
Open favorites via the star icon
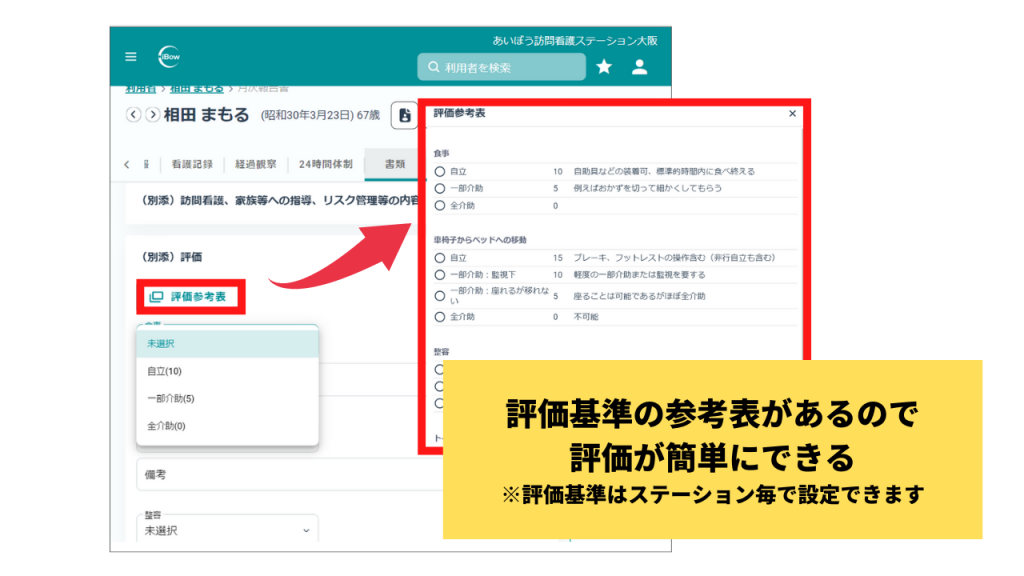click(x=602, y=67)
